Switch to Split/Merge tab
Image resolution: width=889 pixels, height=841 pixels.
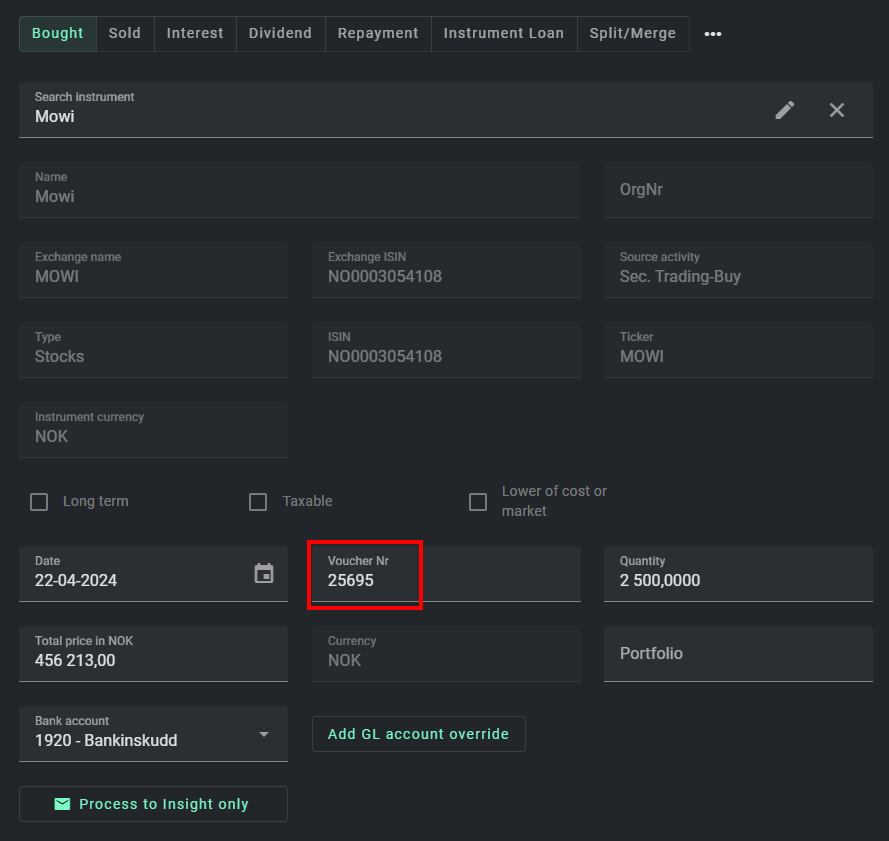(x=632, y=34)
